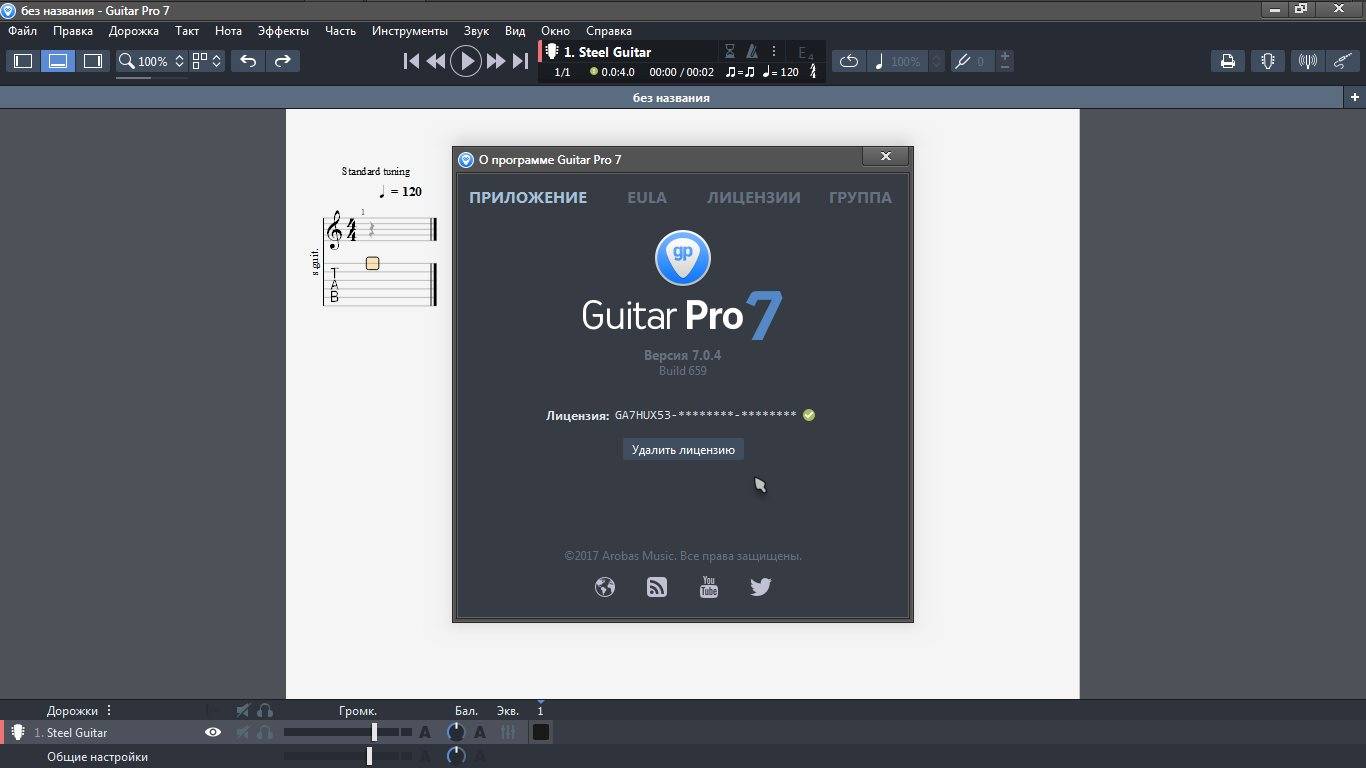The height and width of the screenshot is (768, 1366).
Task: Mute the Steel Guitar track
Action: point(243,733)
